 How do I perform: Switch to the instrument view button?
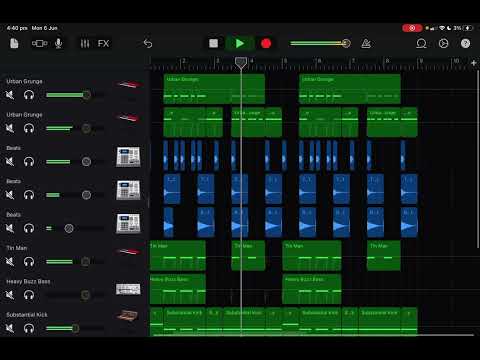coord(39,43)
